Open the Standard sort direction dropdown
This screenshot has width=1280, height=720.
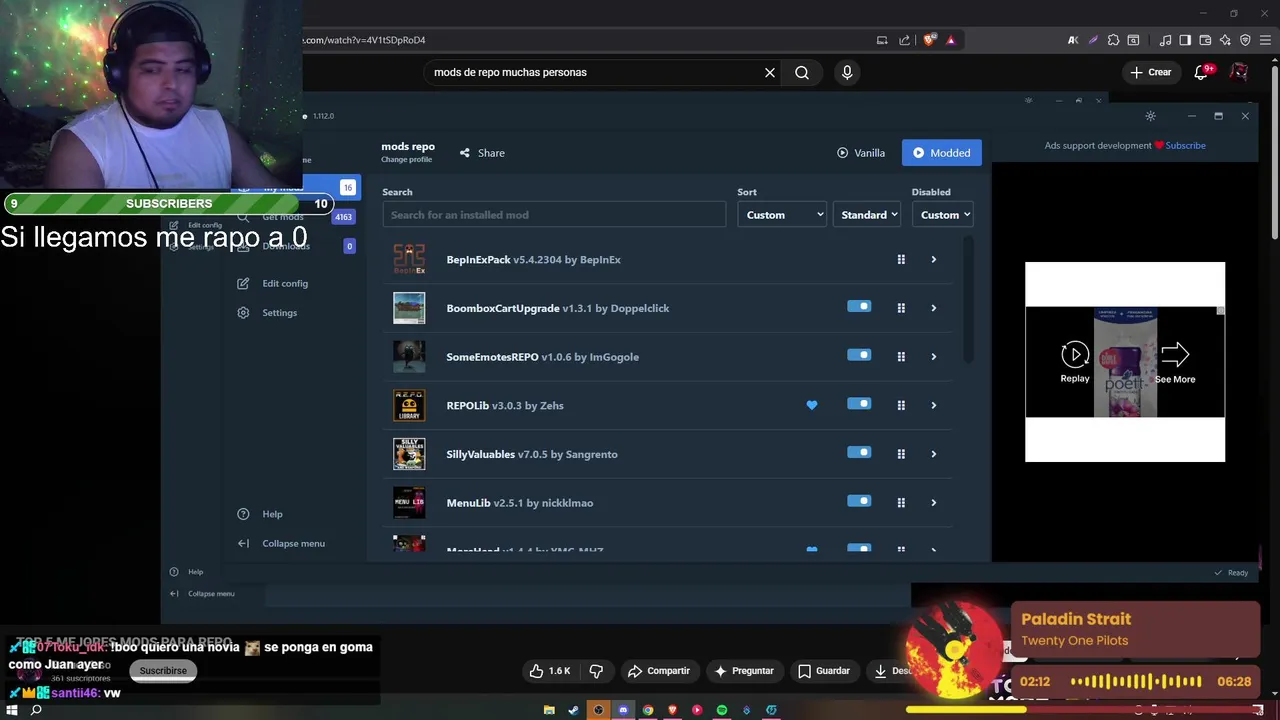point(867,215)
